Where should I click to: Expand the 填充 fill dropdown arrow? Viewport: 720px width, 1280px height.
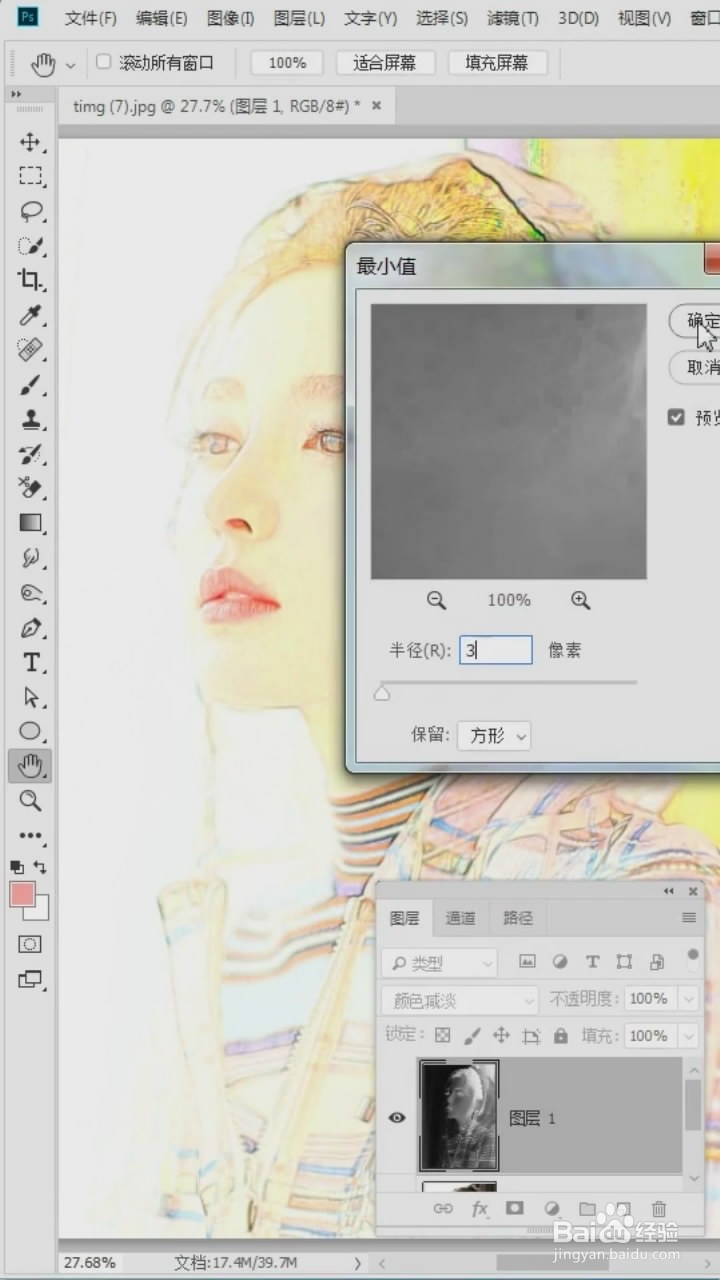tap(688, 1035)
